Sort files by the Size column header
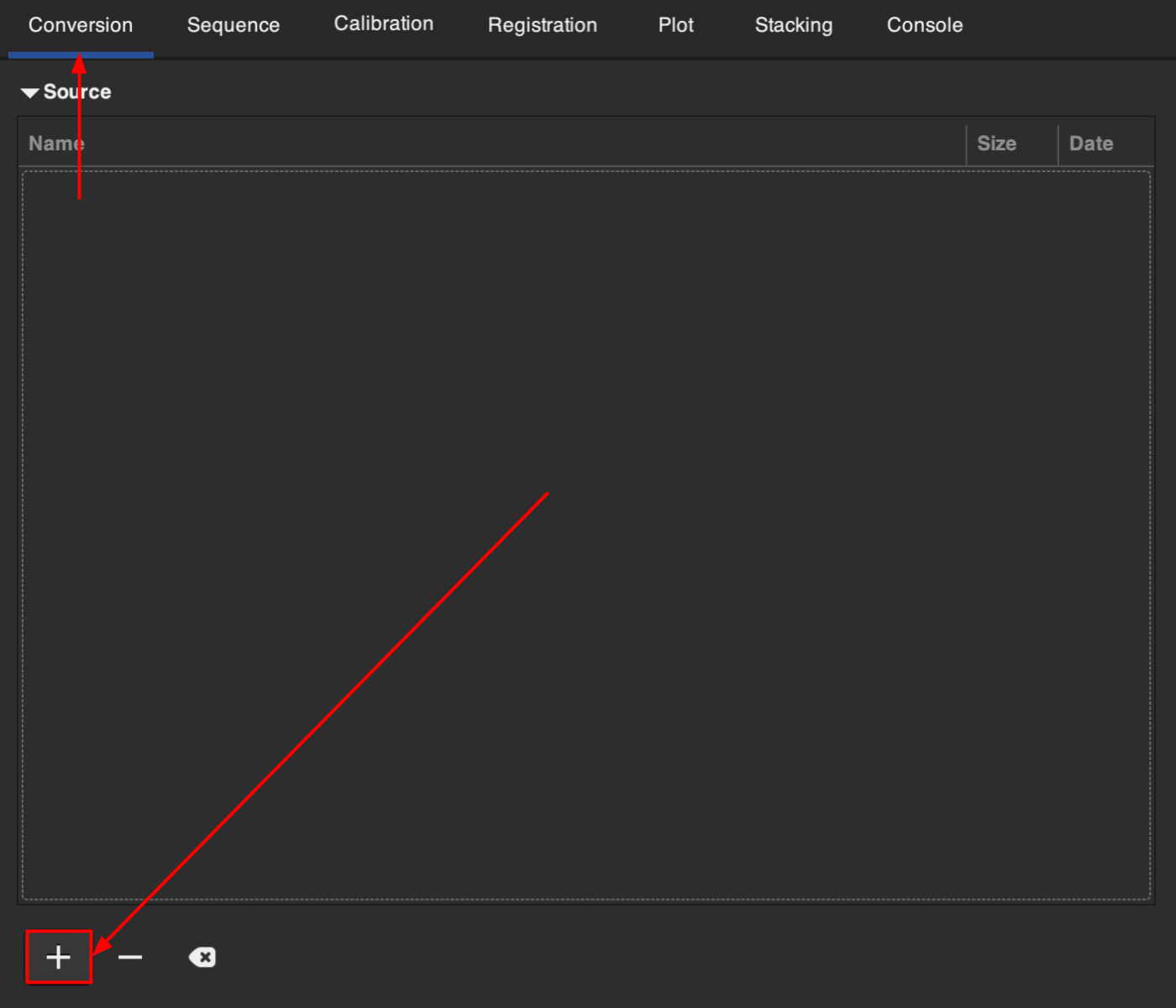This screenshot has height=1008, width=1176. [x=996, y=144]
